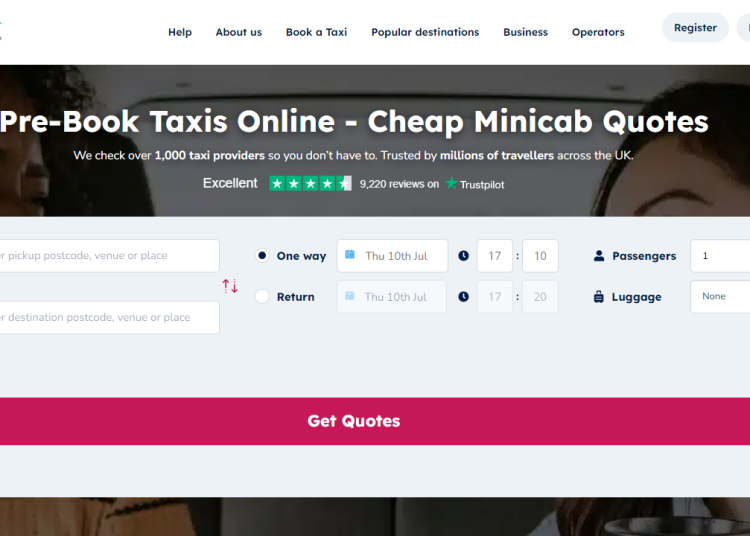Click the Trustpilot five-star rating graphic
The height and width of the screenshot is (536, 750).
click(x=310, y=184)
